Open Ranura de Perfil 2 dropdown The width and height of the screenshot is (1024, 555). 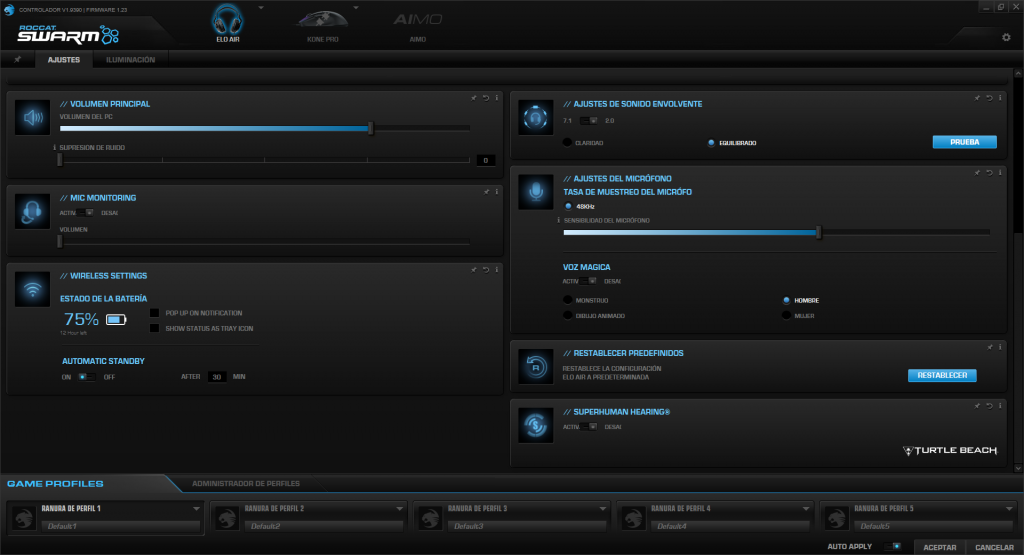399,509
